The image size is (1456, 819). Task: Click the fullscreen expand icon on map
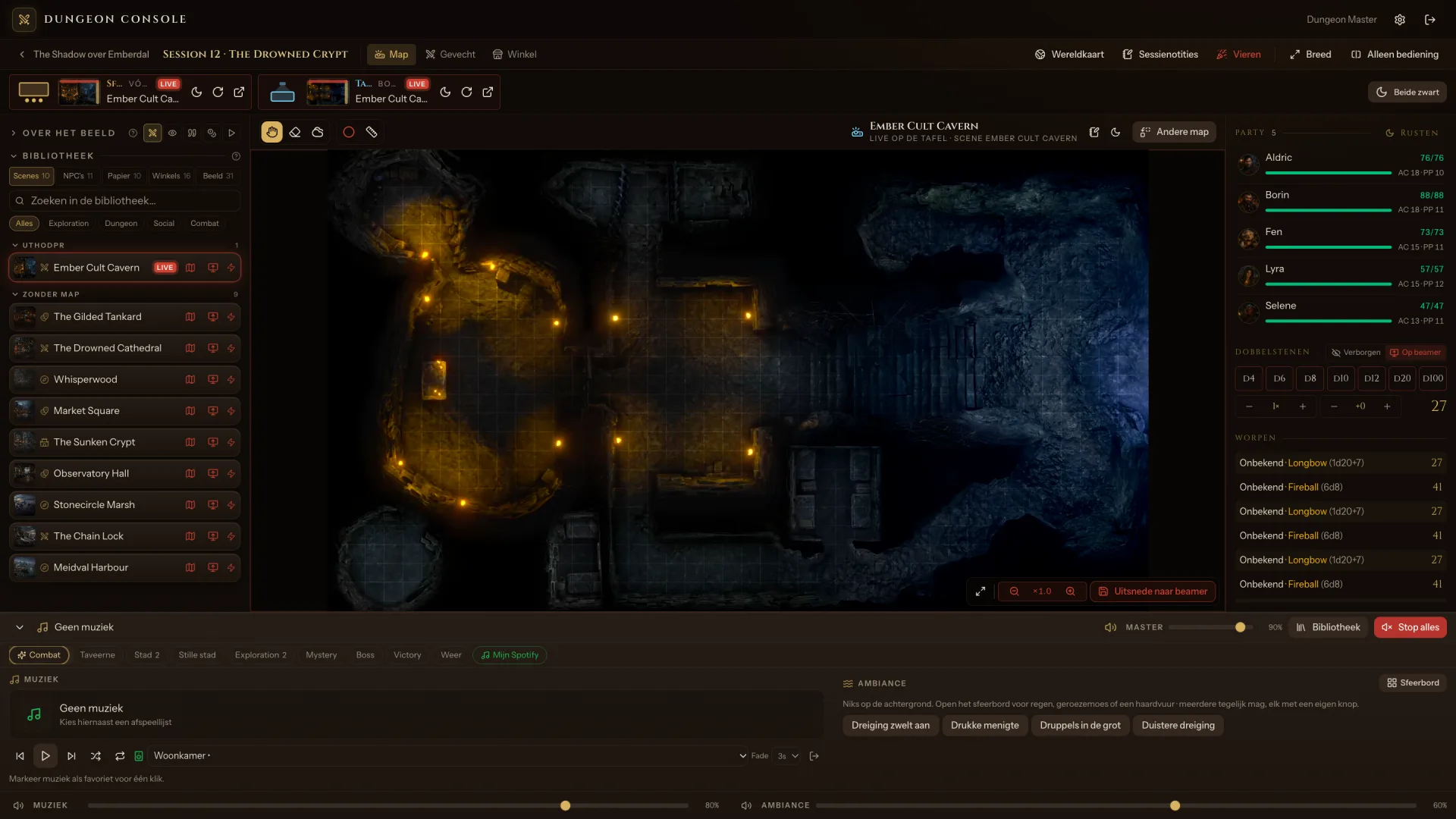coord(981,591)
